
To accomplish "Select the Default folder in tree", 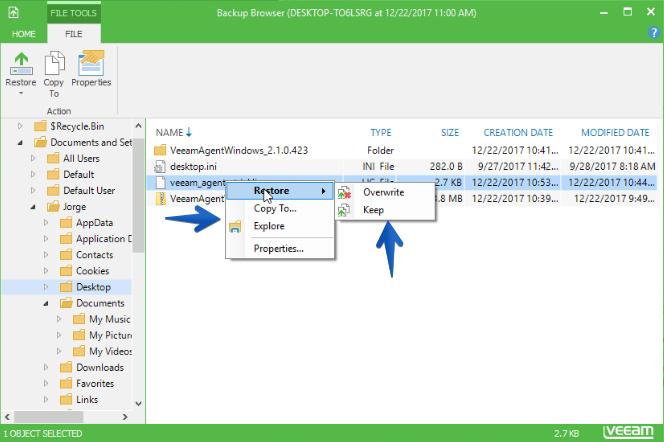I will (79, 174).
